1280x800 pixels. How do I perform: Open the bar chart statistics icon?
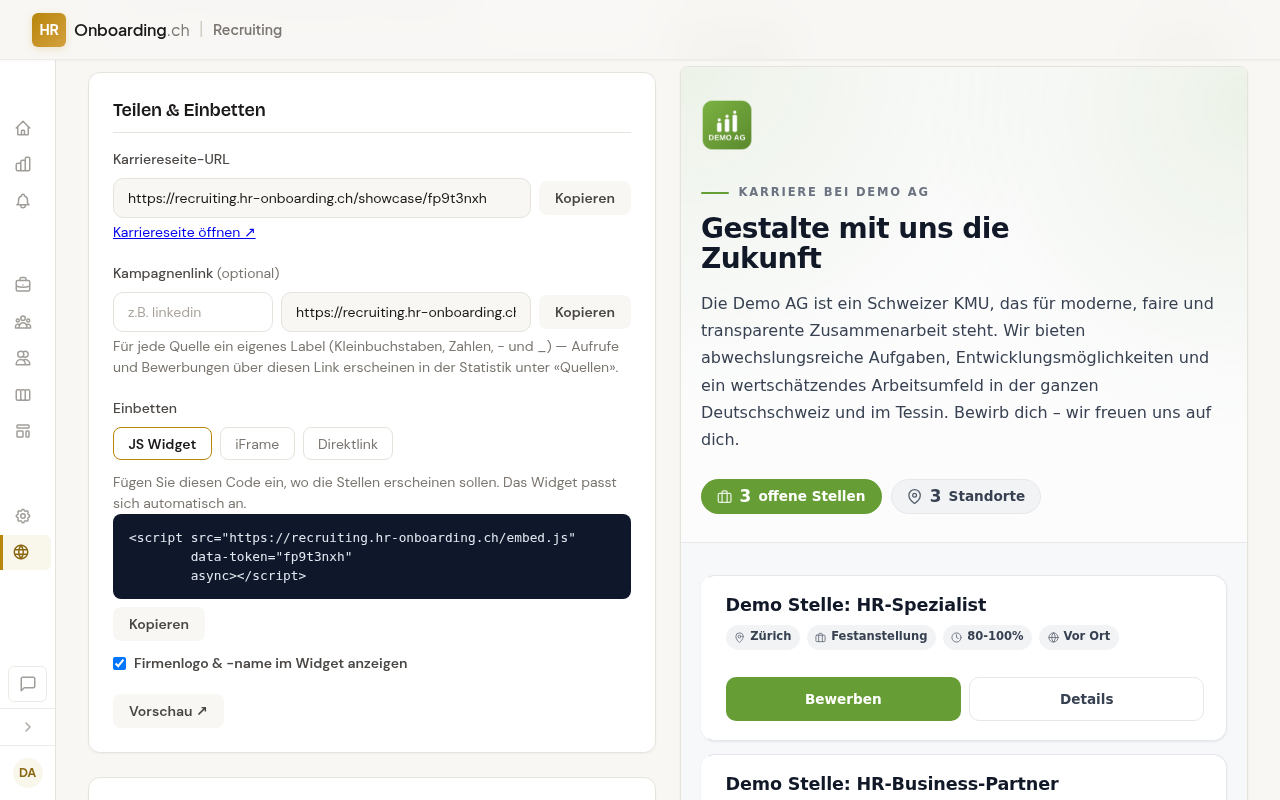[23, 164]
